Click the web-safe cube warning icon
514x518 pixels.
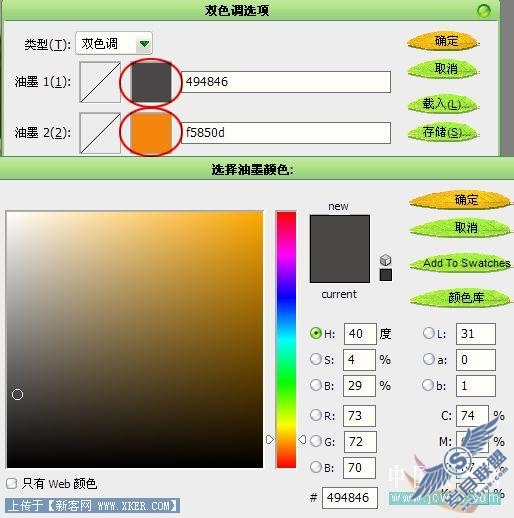385,260
